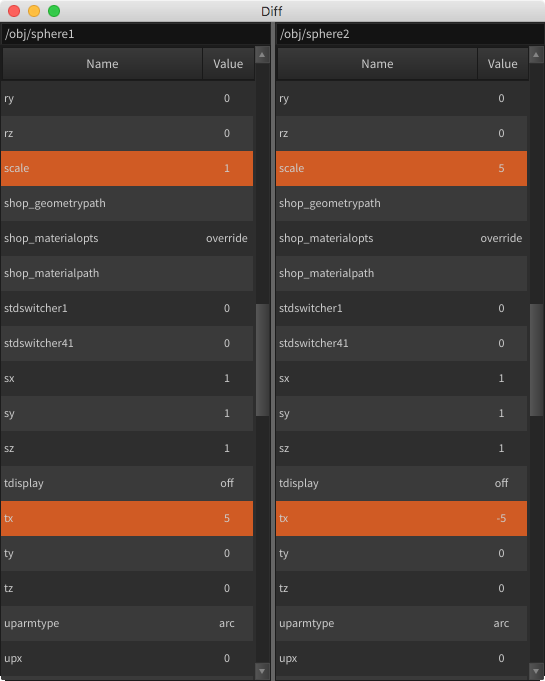
Task: Click the left pane scroll up arrow
Action: 262,55
